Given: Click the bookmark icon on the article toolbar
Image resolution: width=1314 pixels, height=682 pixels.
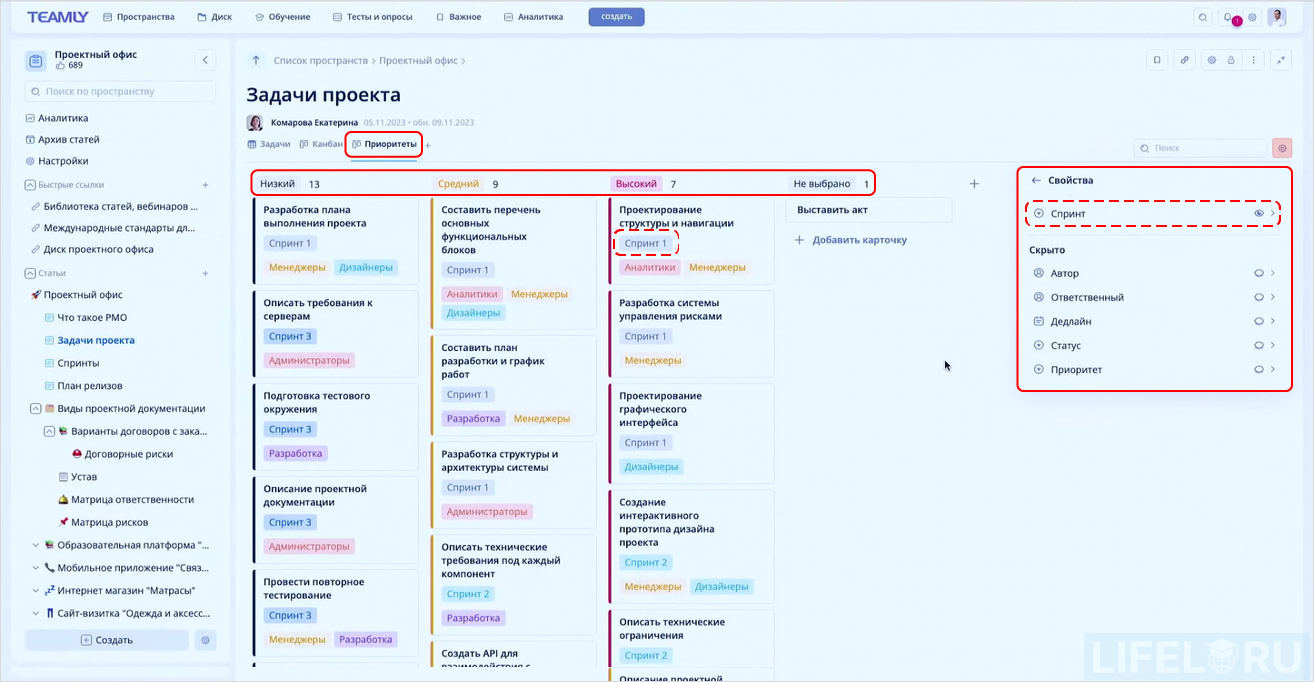Looking at the screenshot, I should (1157, 60).
